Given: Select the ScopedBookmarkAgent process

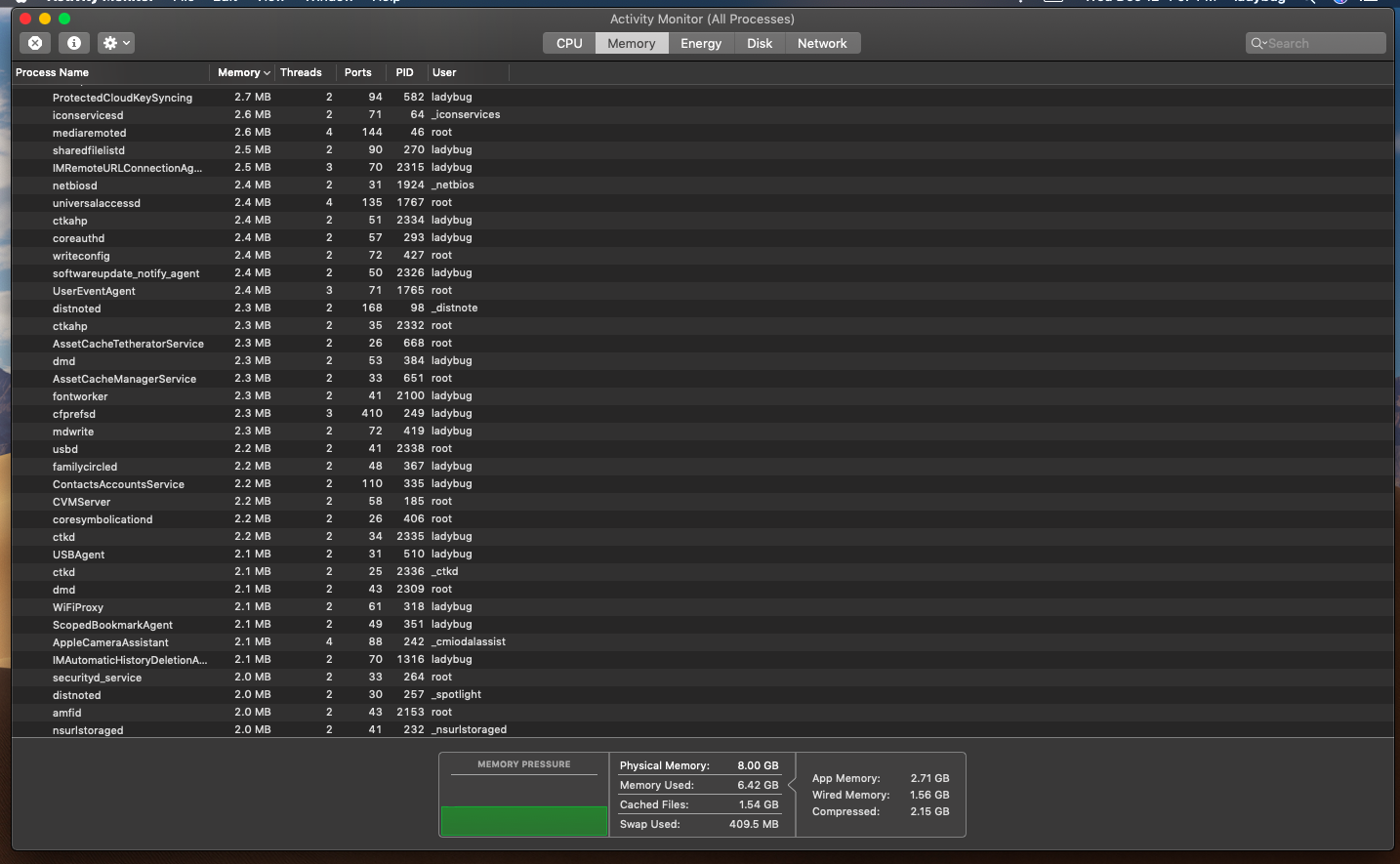Looking at the screenshot, I should pos(702,625).
